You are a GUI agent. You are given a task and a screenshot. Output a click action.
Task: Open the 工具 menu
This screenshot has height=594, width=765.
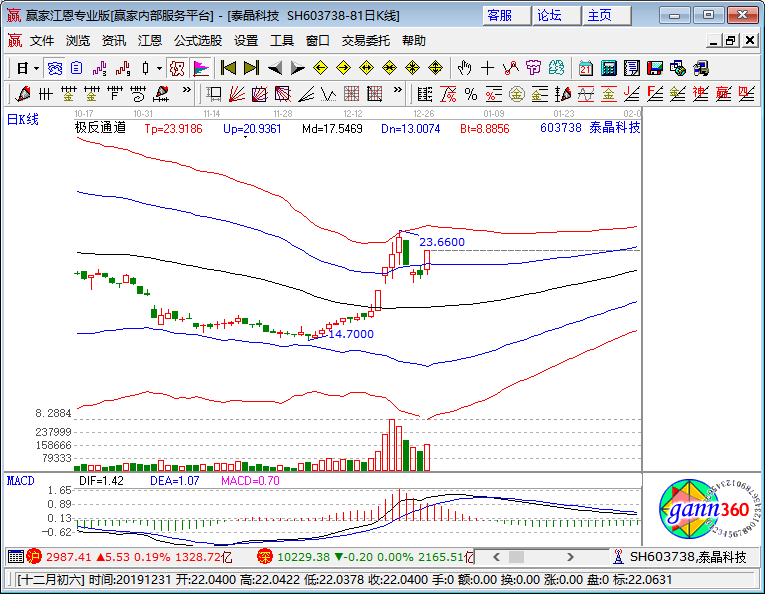[x=282, y=41]
